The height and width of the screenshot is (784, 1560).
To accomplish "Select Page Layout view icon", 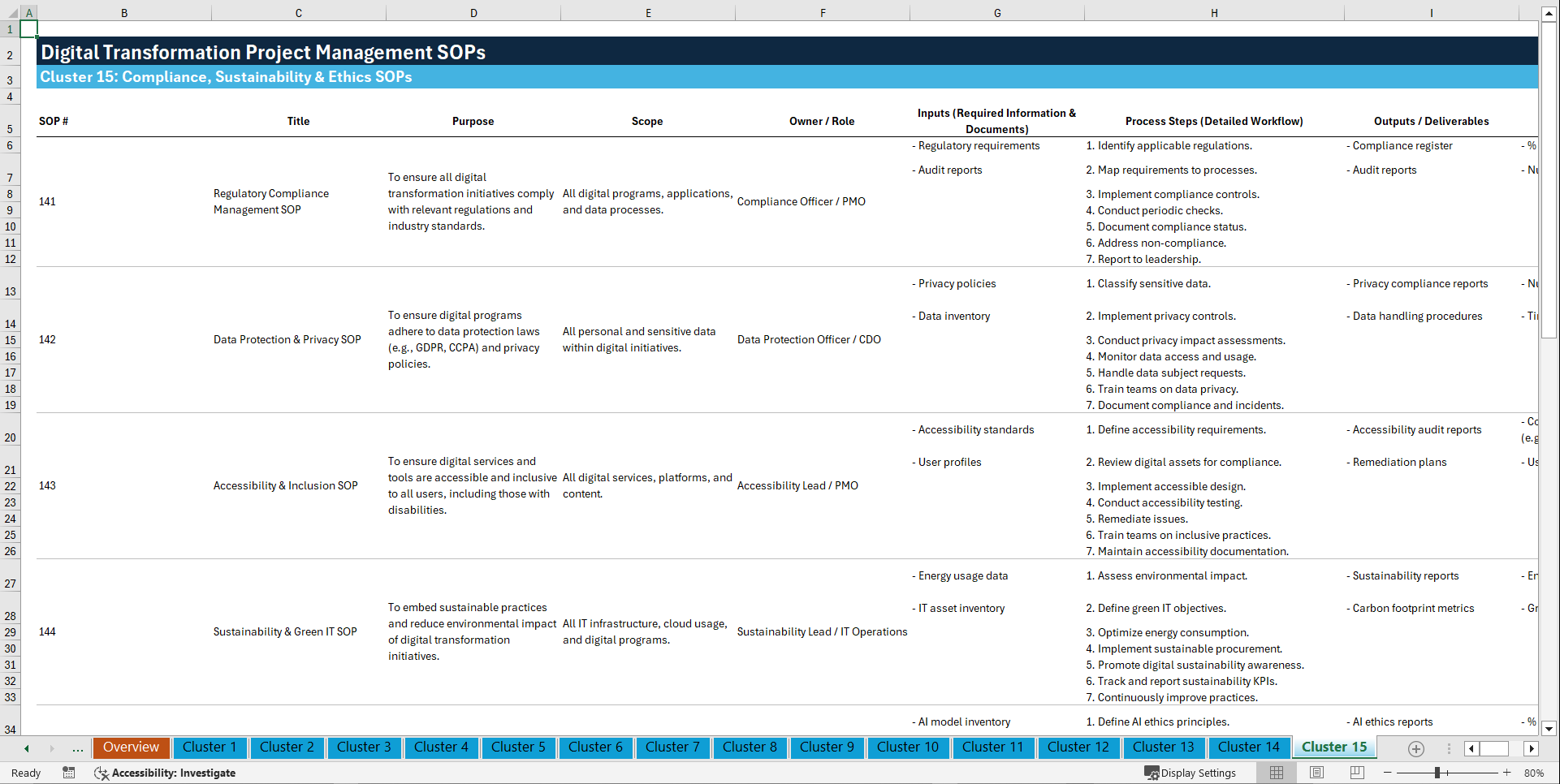I will coord(1316,773).
